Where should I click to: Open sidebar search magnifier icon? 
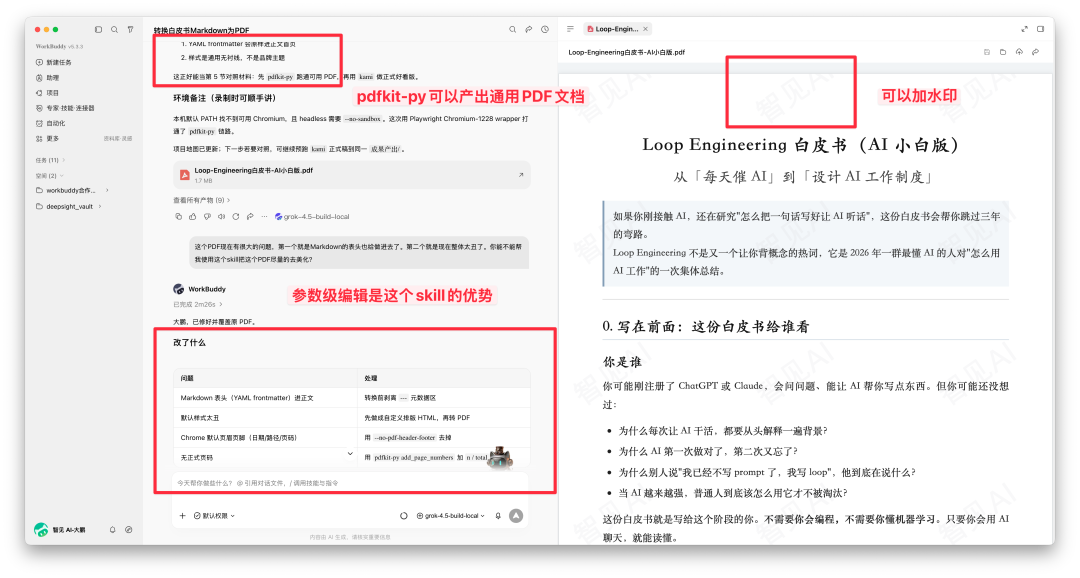coord(114,30)
